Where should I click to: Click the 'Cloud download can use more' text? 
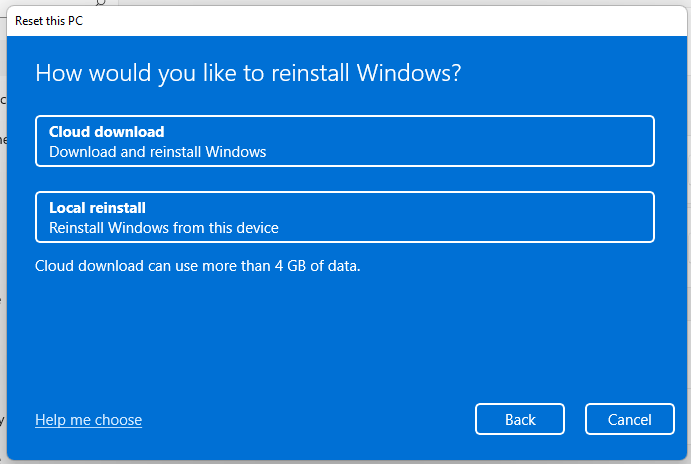point(127,266)
